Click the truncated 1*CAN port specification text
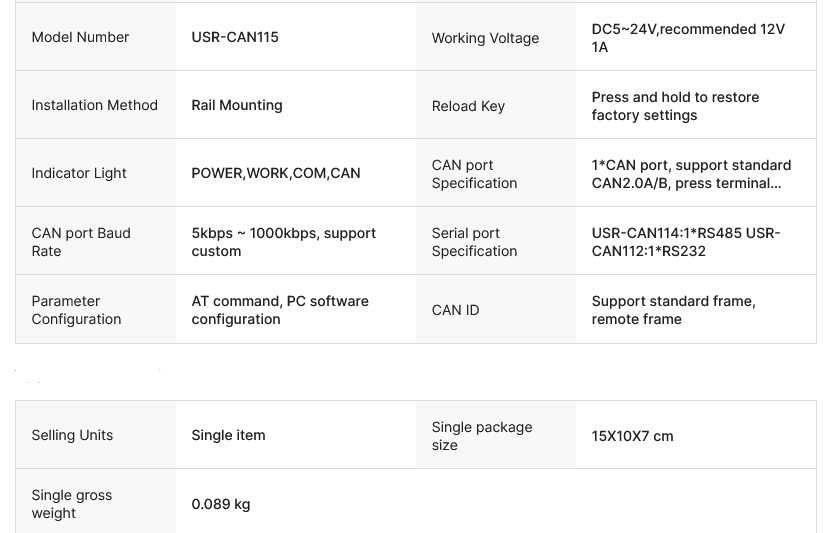The image size is (826, 533). coord(691,174)
